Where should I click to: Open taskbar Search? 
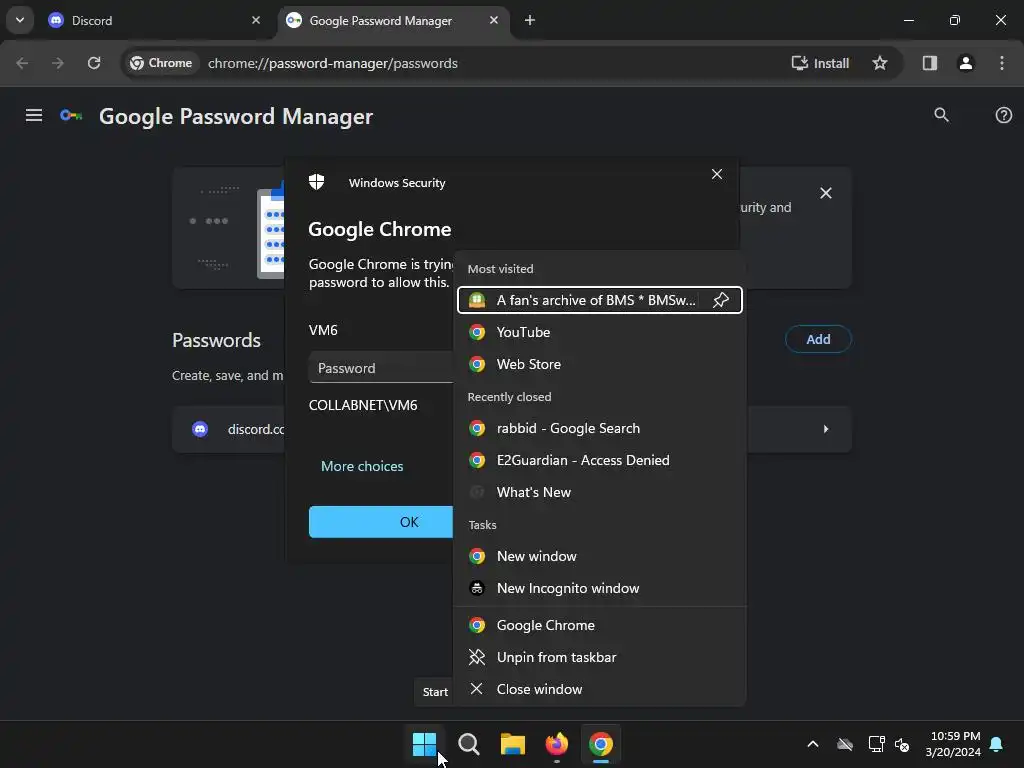[468, 744]
